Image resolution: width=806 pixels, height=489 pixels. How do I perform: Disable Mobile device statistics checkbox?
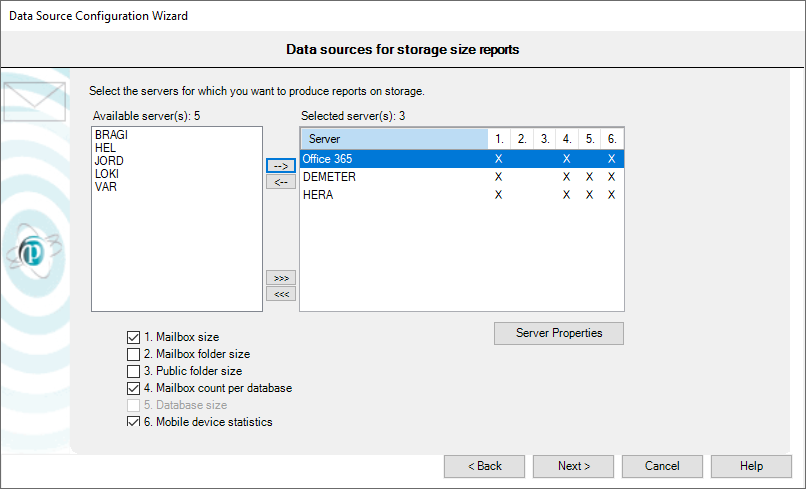point(134,422)
